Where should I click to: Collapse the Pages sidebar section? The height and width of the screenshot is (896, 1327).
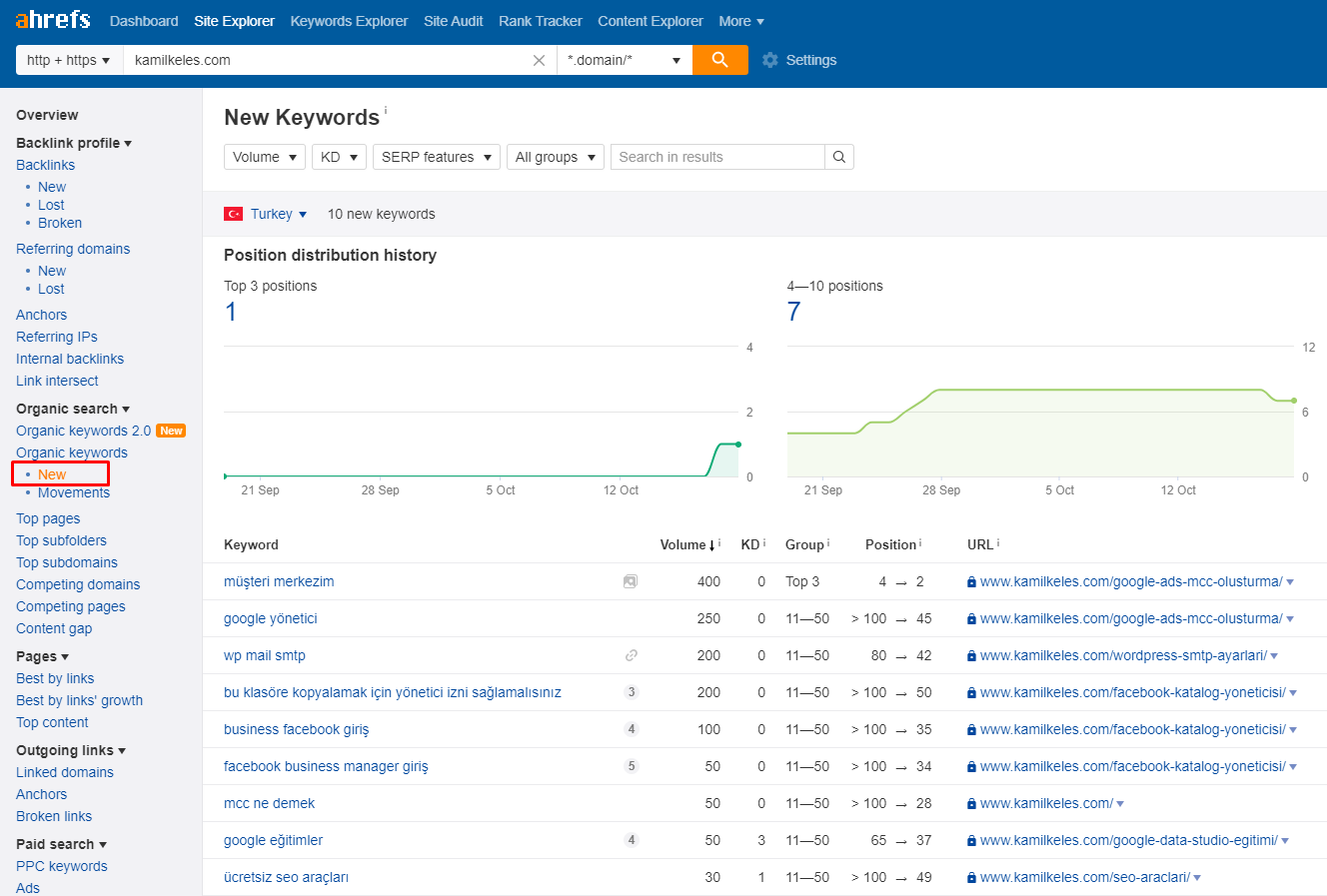pyautogui.click(x=42, y=656)
